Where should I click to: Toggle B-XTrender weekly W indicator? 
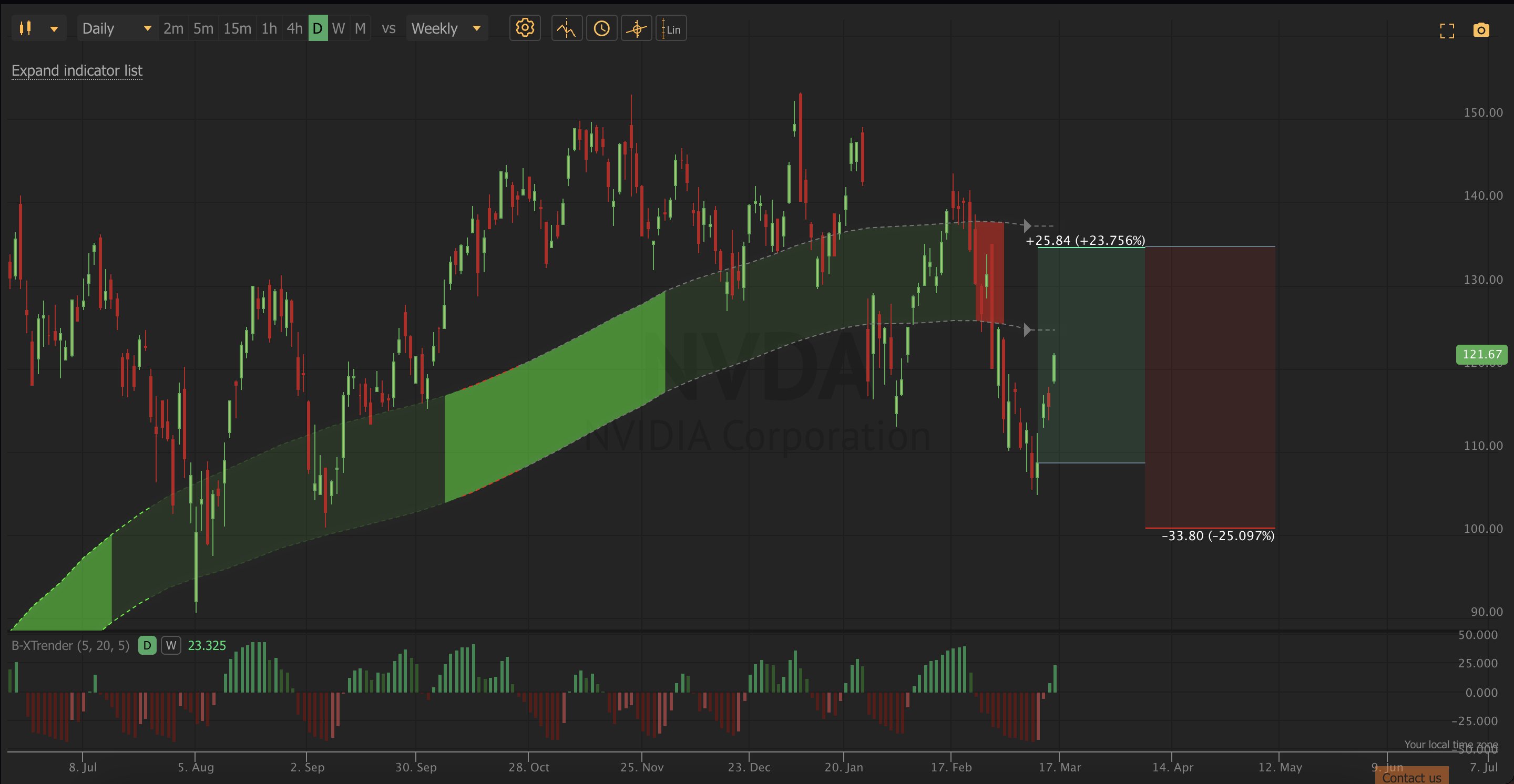(x=170, y=645)
